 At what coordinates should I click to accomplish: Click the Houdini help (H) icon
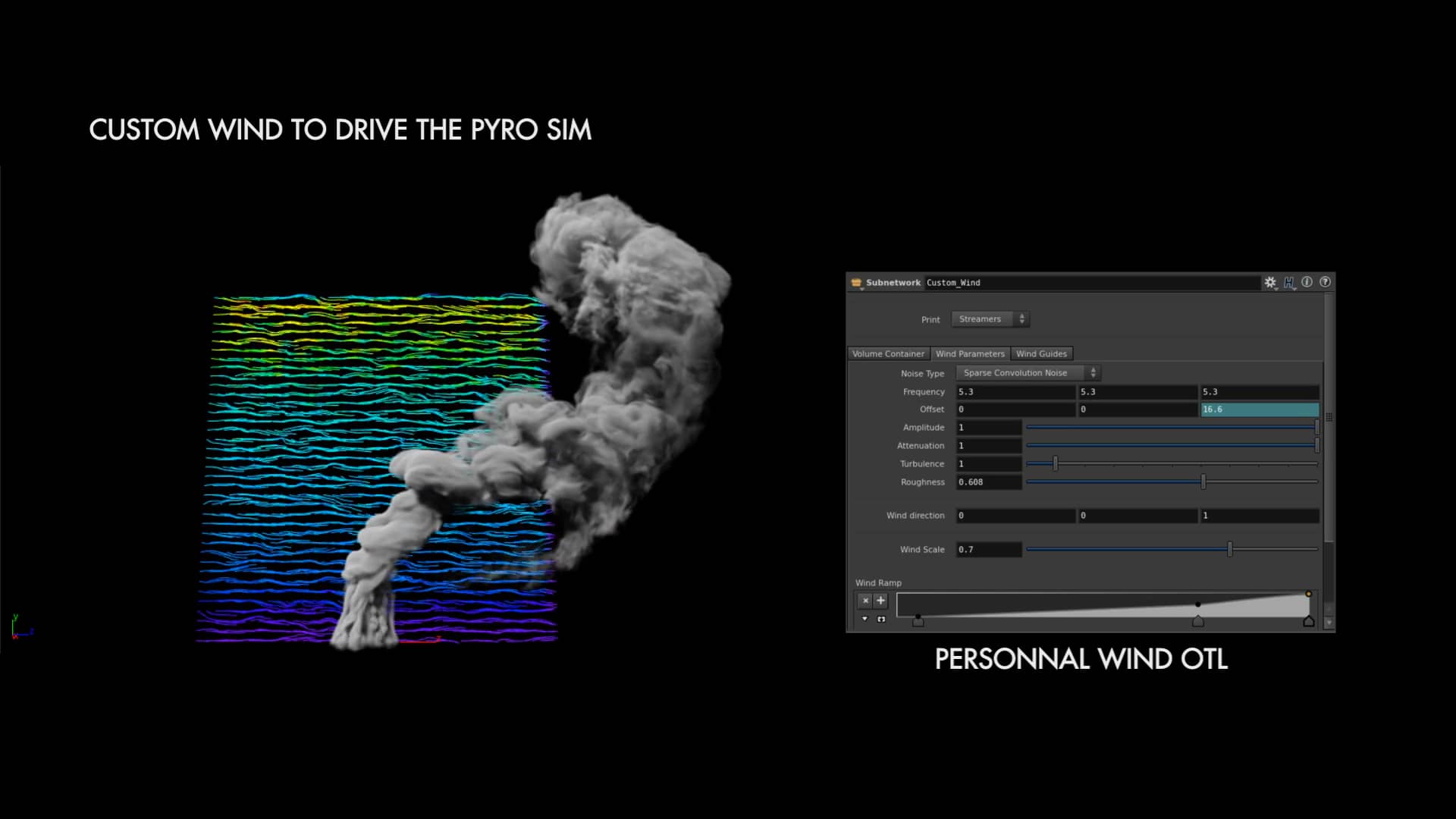point(1289,282)
